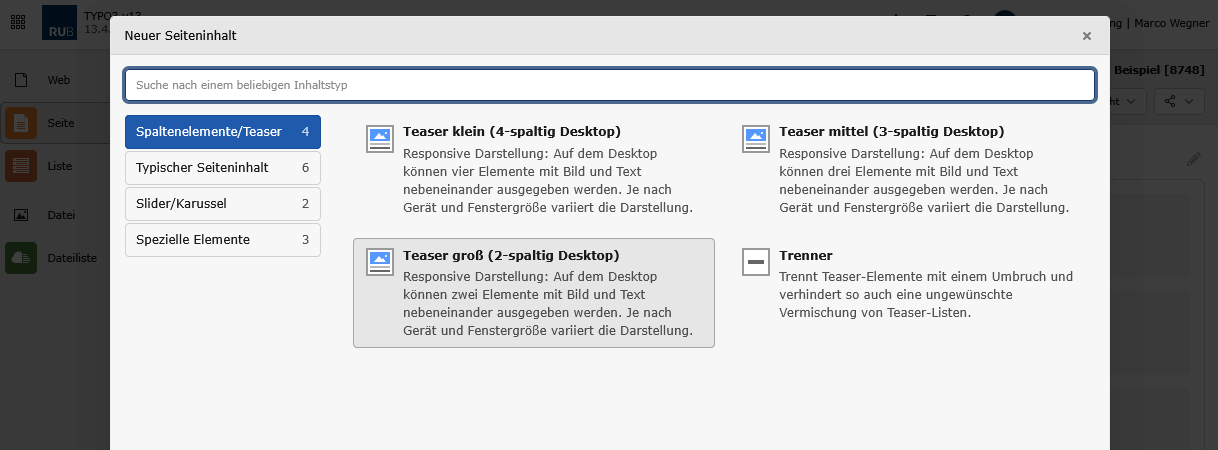The image size is (1218, 450).
Task: Open the Dateiliste module icon
Action: tap(21, 257)
